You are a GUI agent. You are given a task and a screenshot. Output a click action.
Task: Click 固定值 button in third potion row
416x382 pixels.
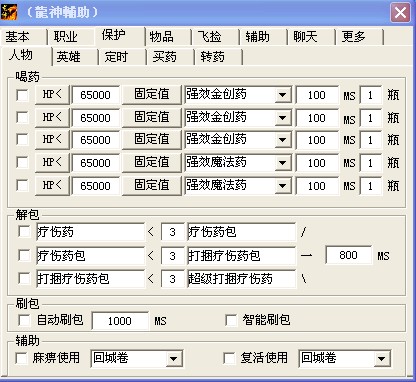click(152, 140)
